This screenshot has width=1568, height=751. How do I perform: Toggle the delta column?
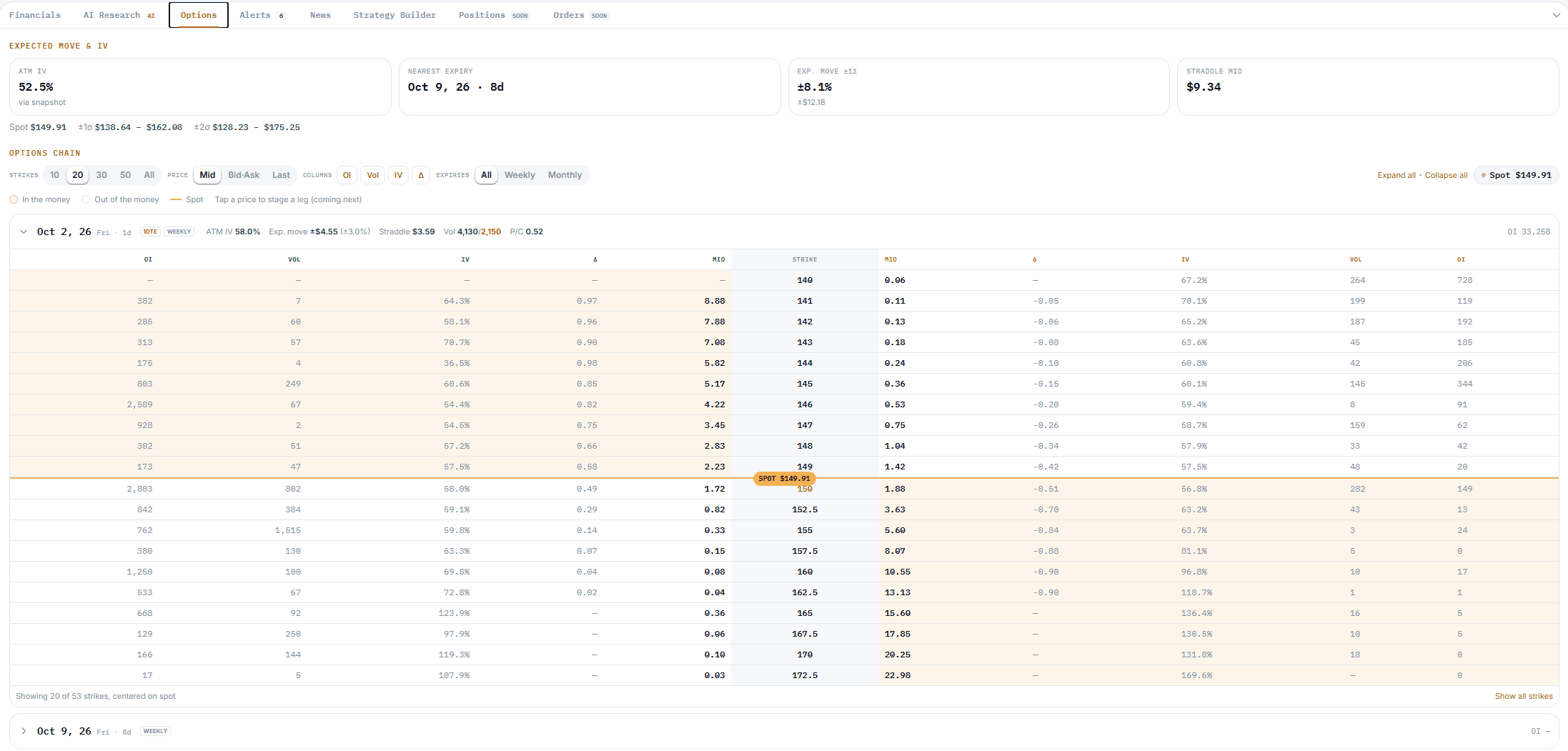tap(421, 175)
